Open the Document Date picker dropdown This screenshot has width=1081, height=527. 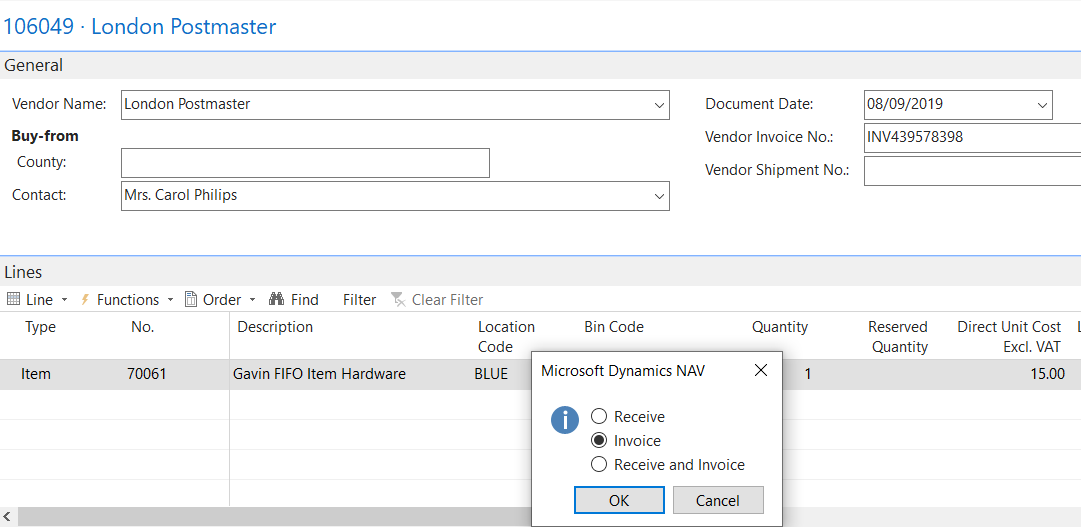(x=1042, y=104)
